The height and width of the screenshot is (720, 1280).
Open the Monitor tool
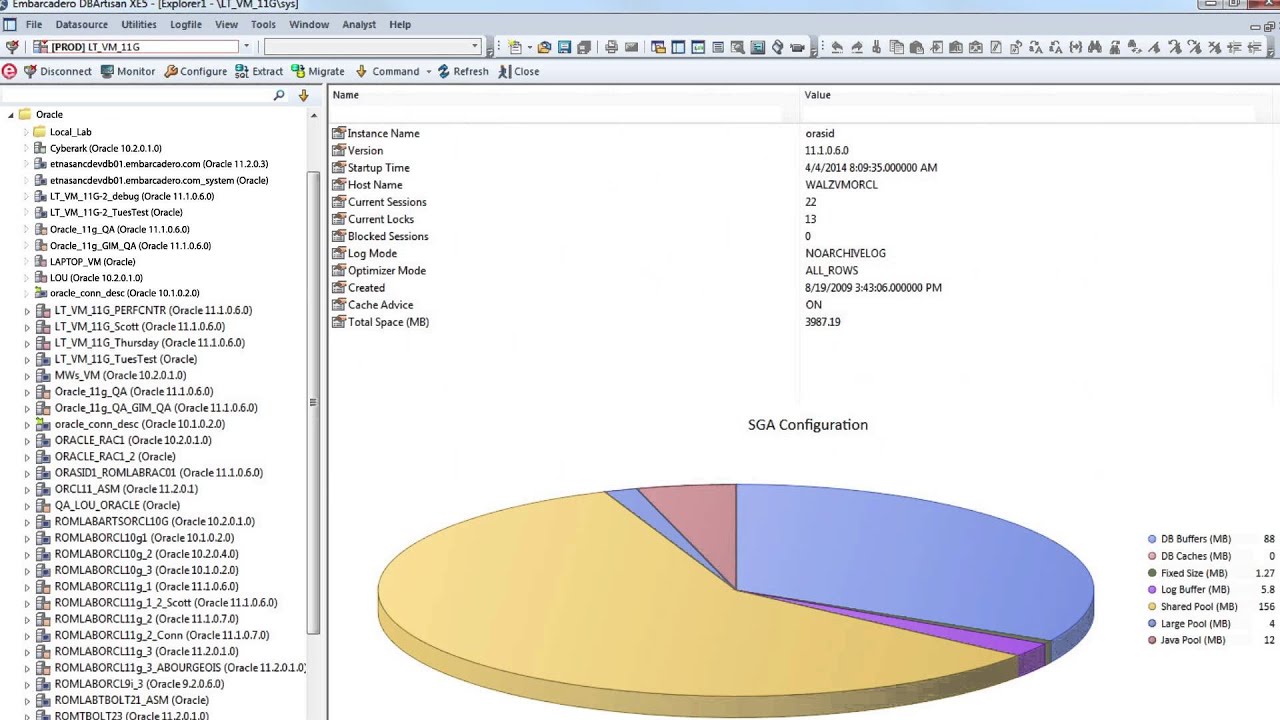(128, 71)
